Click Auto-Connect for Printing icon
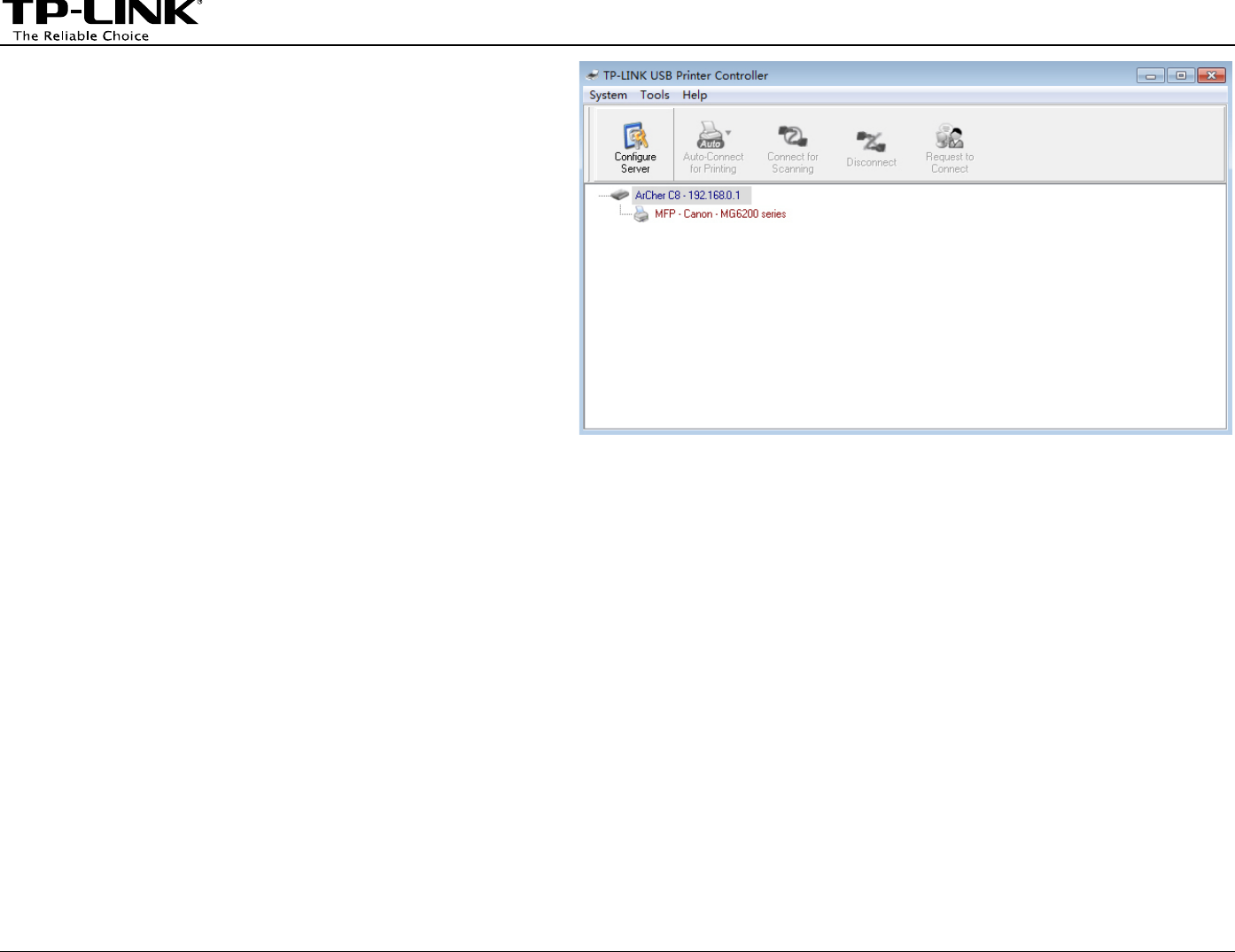This screenshot has height=952, width=1235. point(711,136)
